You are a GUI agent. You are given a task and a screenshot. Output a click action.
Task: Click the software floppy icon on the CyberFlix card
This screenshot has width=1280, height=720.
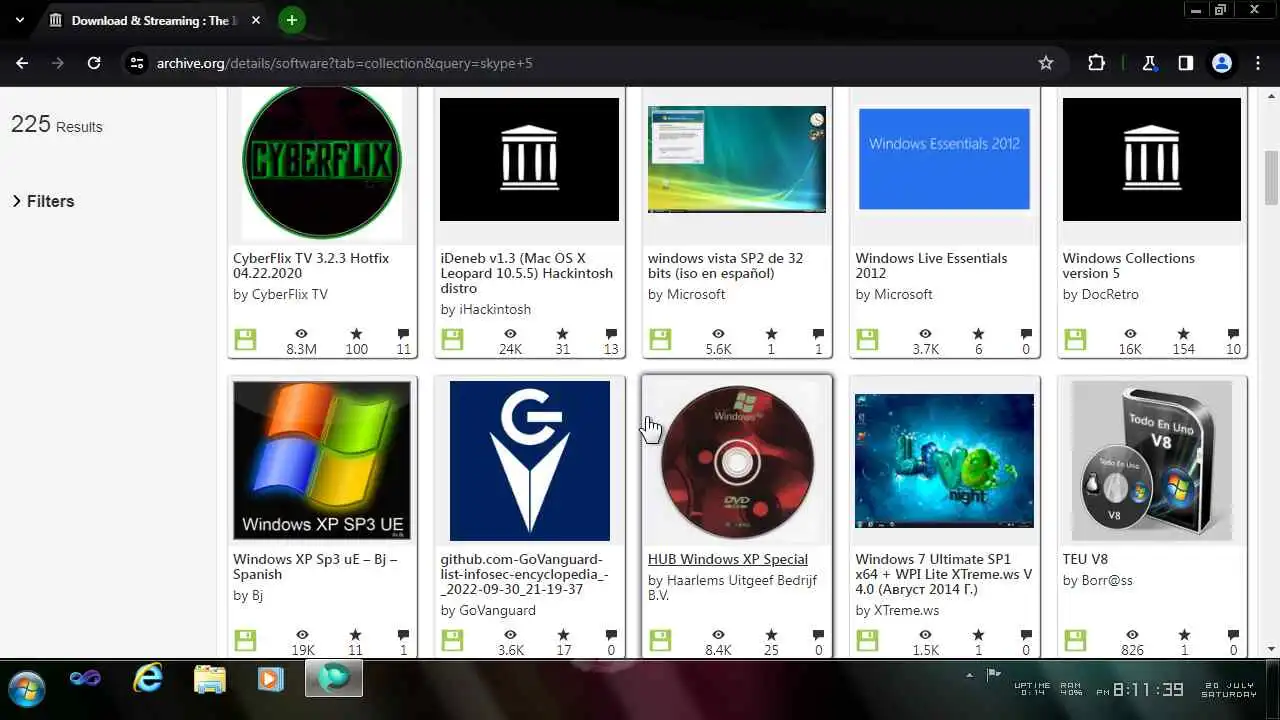[x=245, y=340]
